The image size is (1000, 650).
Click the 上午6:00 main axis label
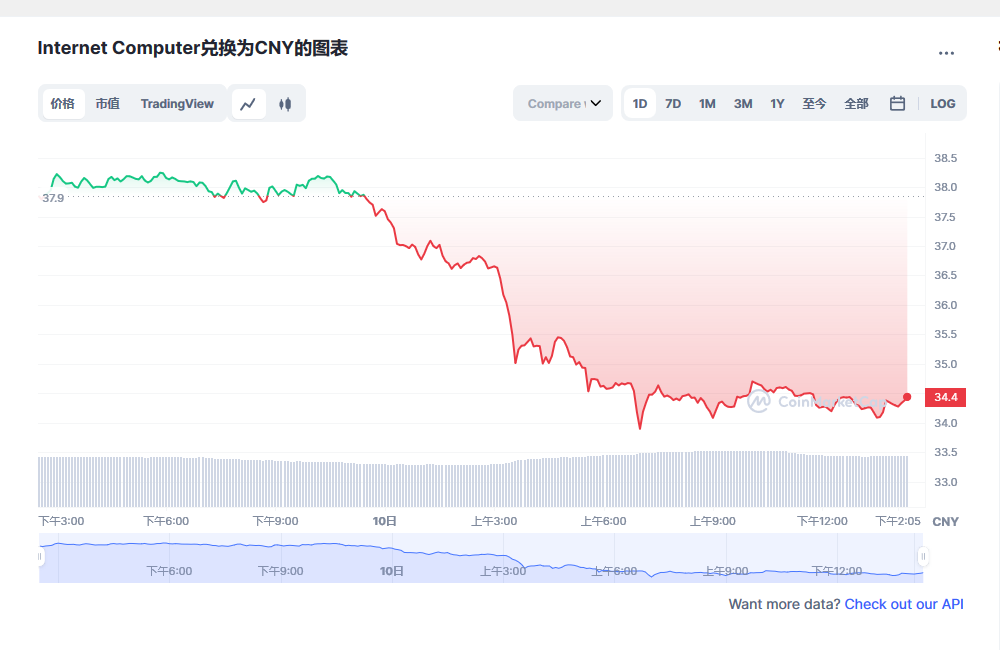point(603,521)
